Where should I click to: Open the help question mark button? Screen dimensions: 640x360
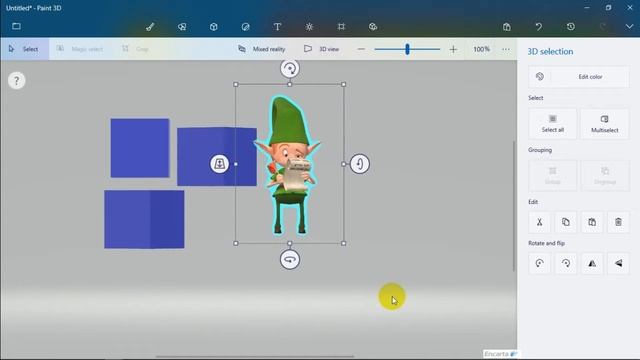pyautogui.click(x=16, y=81)
